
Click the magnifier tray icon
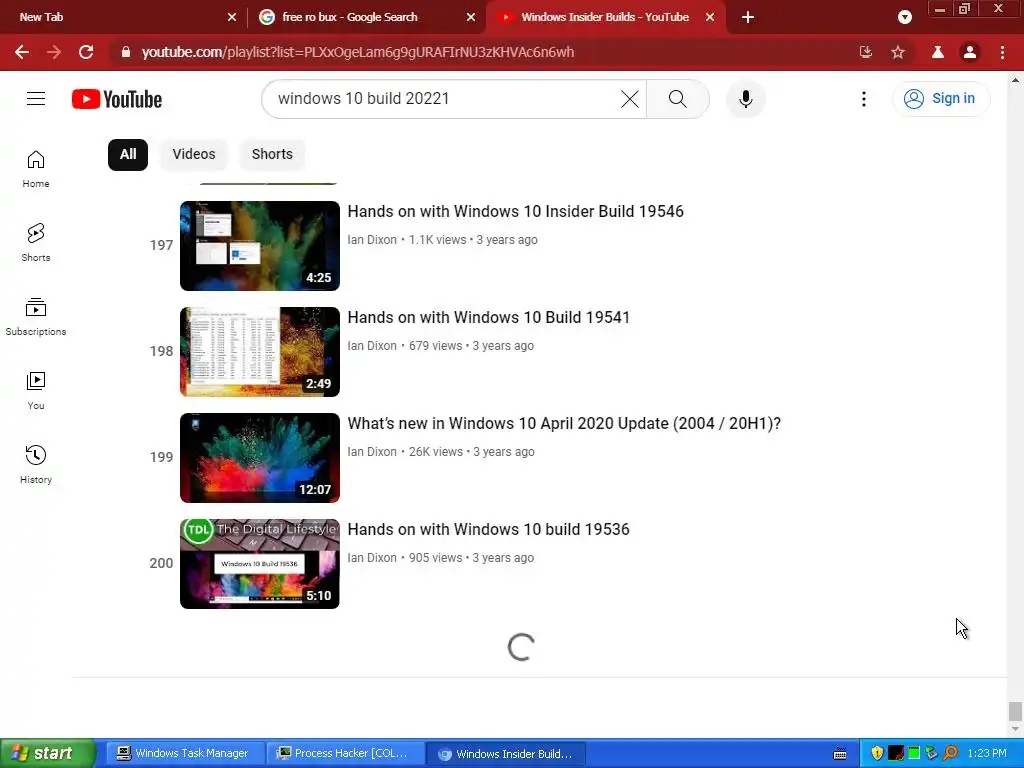[950, 753]
